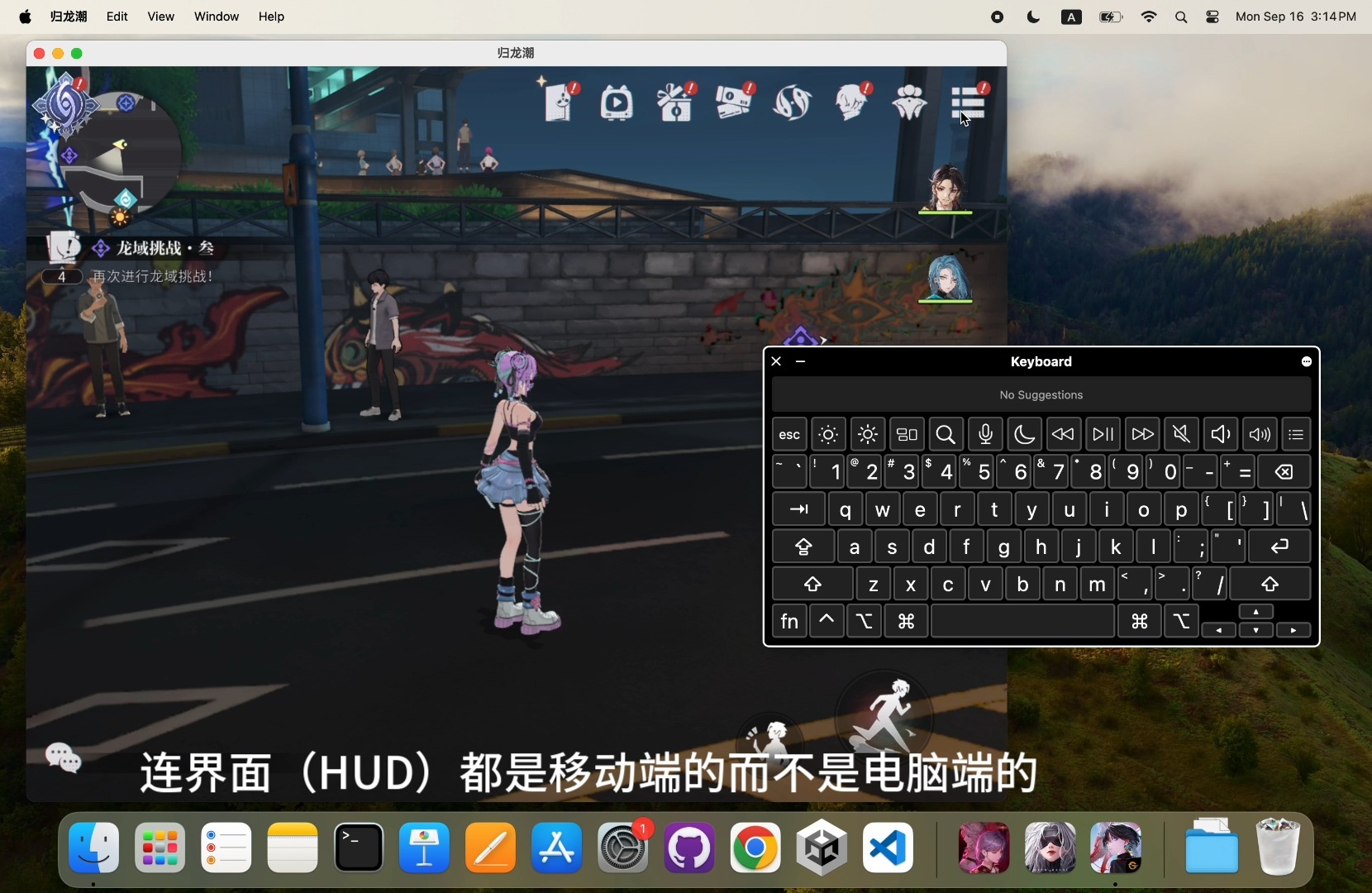Open System Settings from the Dock
Image resolution: width=1372 pixels, height=893 pixels.
pos(624,848)
